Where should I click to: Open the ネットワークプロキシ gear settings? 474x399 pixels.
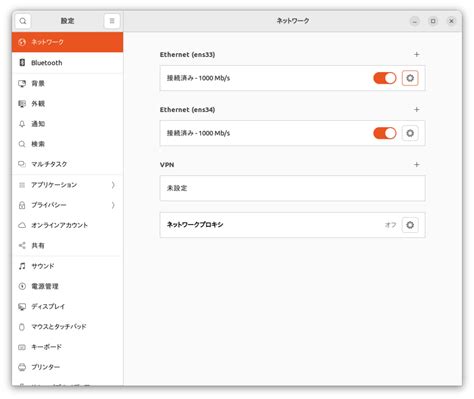click(x=410, y=225)
